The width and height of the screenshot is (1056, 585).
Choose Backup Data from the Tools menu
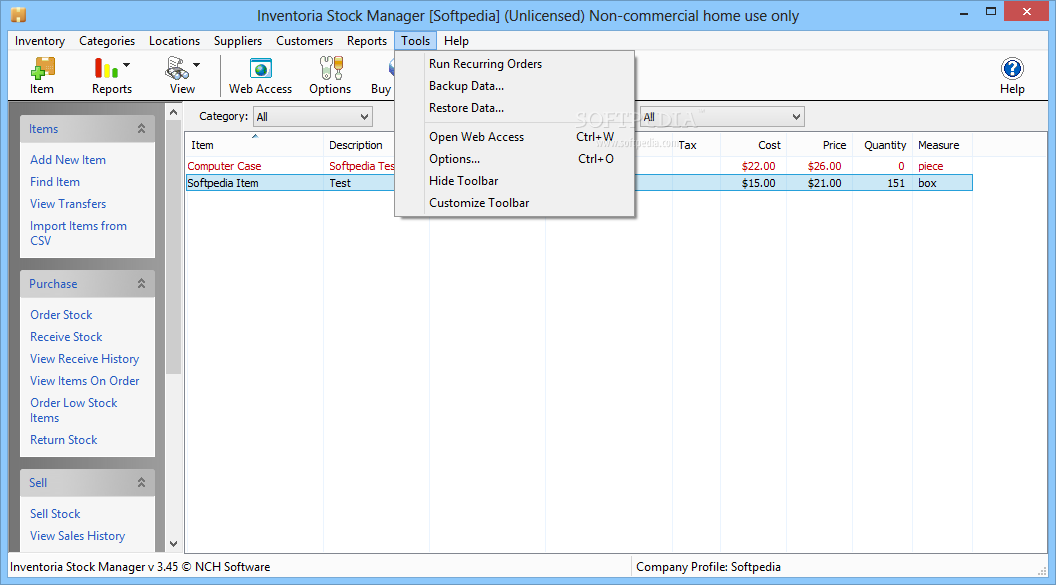tap(515, 86)
